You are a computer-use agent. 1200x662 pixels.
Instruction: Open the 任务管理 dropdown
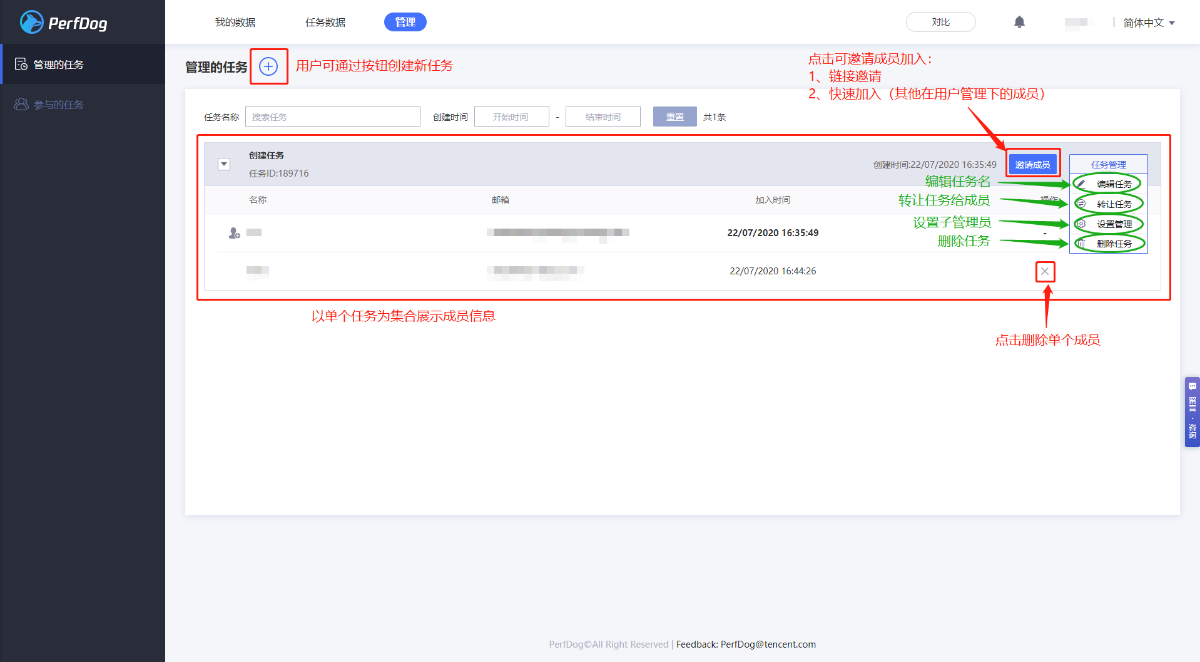[1108, 165]
